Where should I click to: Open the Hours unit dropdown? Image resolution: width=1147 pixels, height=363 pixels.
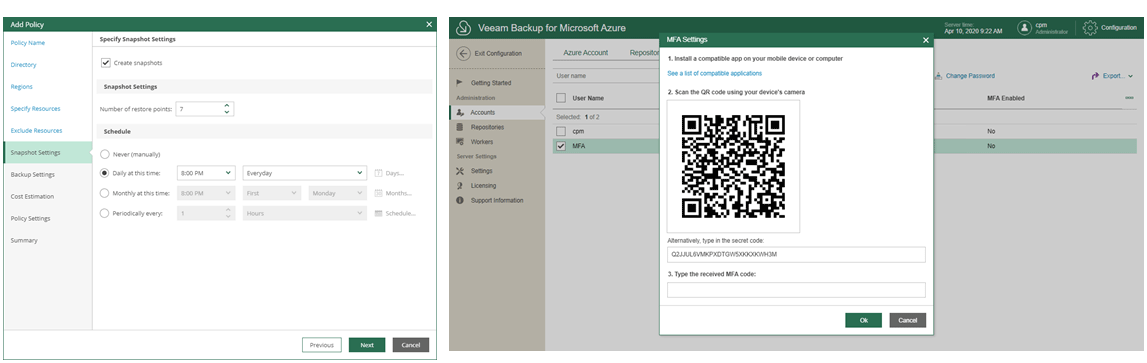304,214
